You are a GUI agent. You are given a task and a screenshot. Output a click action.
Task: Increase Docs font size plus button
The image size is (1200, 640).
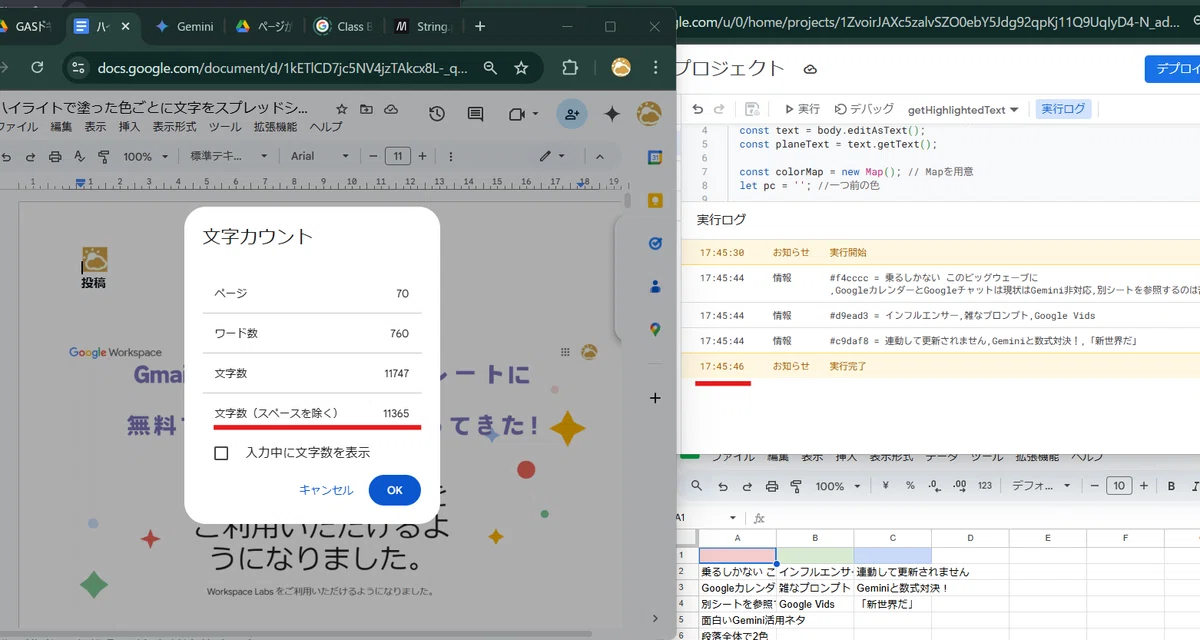423,156
